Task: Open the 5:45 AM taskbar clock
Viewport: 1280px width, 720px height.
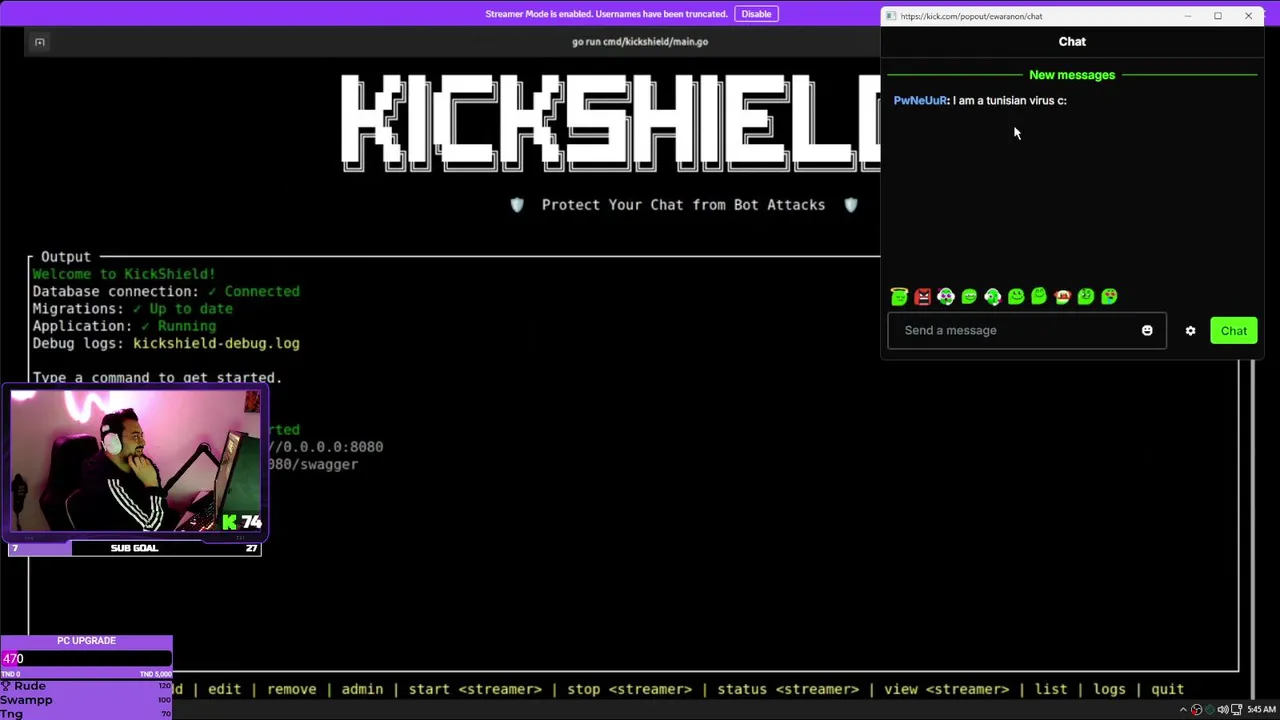Action: [x=1261, y=710]
